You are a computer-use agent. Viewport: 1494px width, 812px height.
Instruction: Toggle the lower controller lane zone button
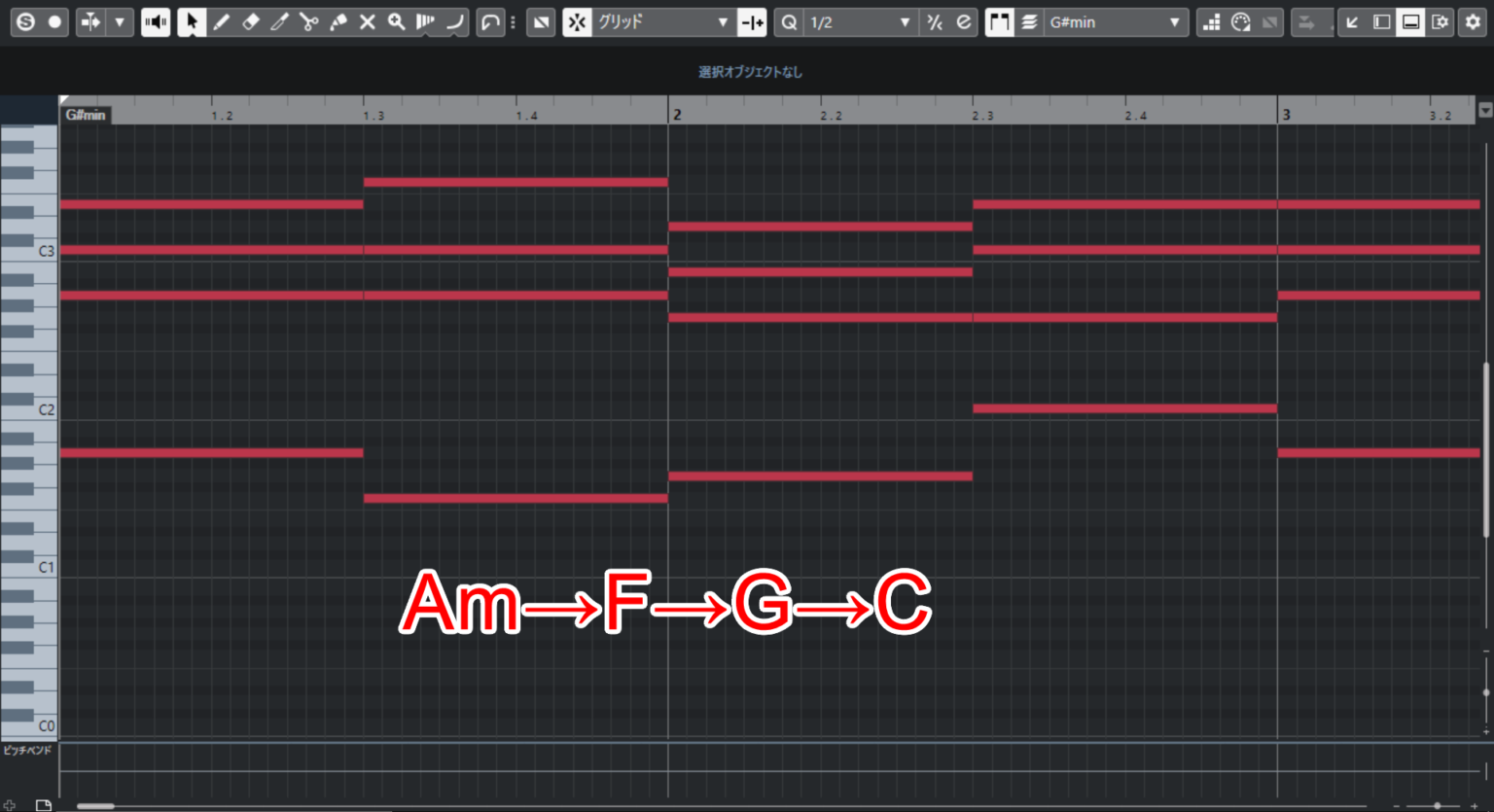[1410, 21]
